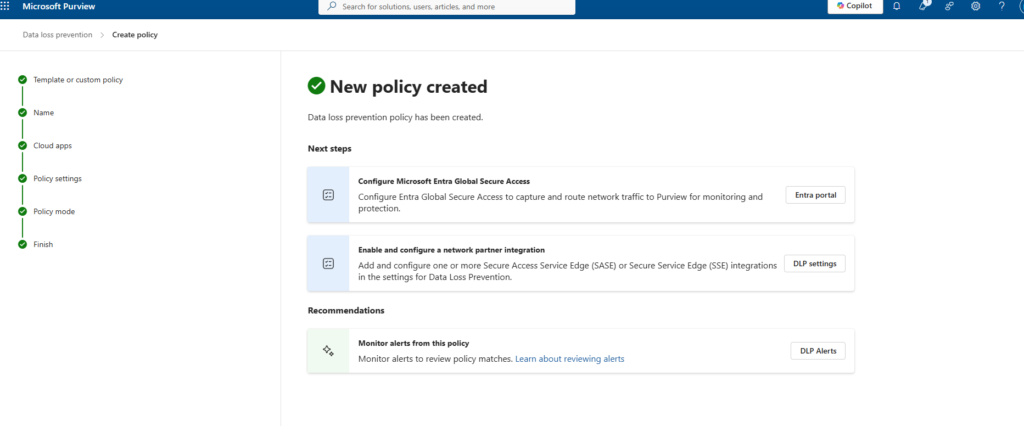Jump to the Policy settings step
The image size is (1024, 426).
point(57,179)
